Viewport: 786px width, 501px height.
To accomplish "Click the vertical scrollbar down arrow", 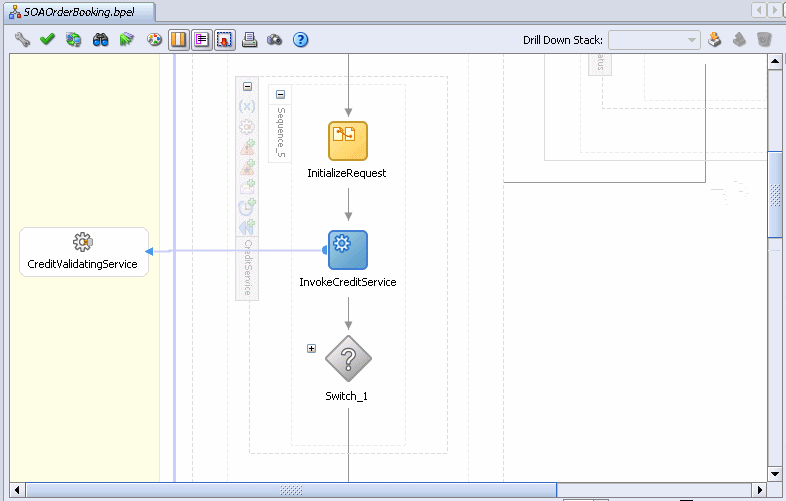I will (775, 474).
